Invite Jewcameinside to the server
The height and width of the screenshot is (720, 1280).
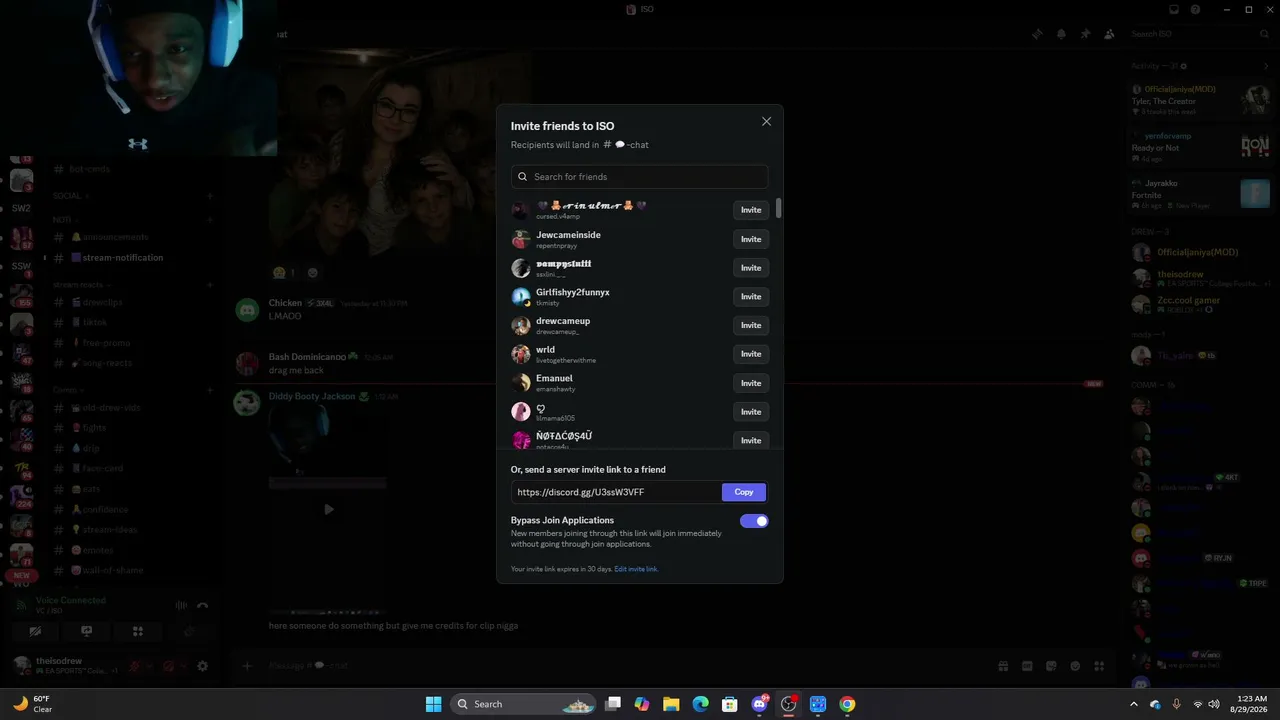[x=751, y=239]
